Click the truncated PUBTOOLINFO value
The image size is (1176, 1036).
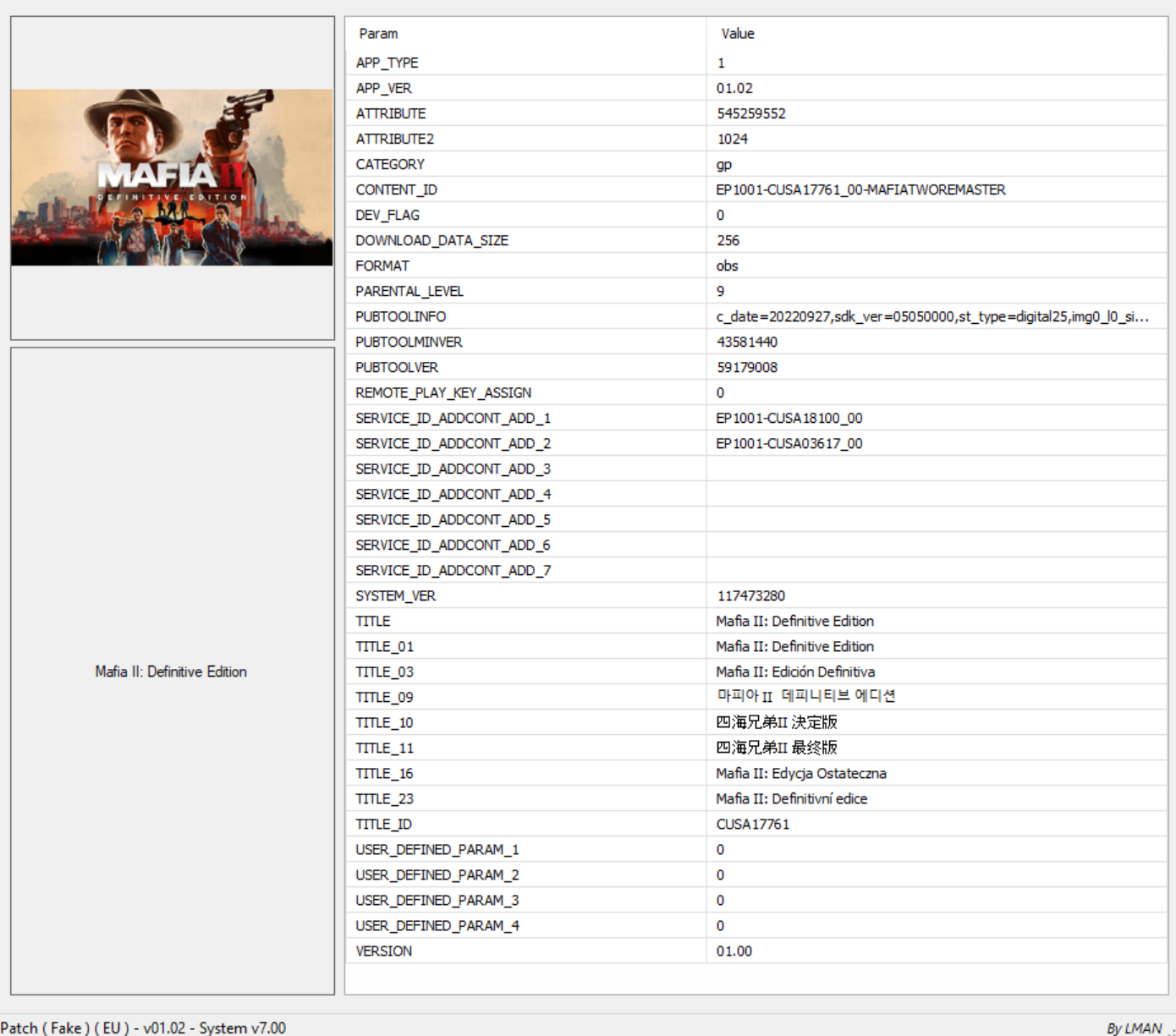pyautogui.click(x=931, y=316)
